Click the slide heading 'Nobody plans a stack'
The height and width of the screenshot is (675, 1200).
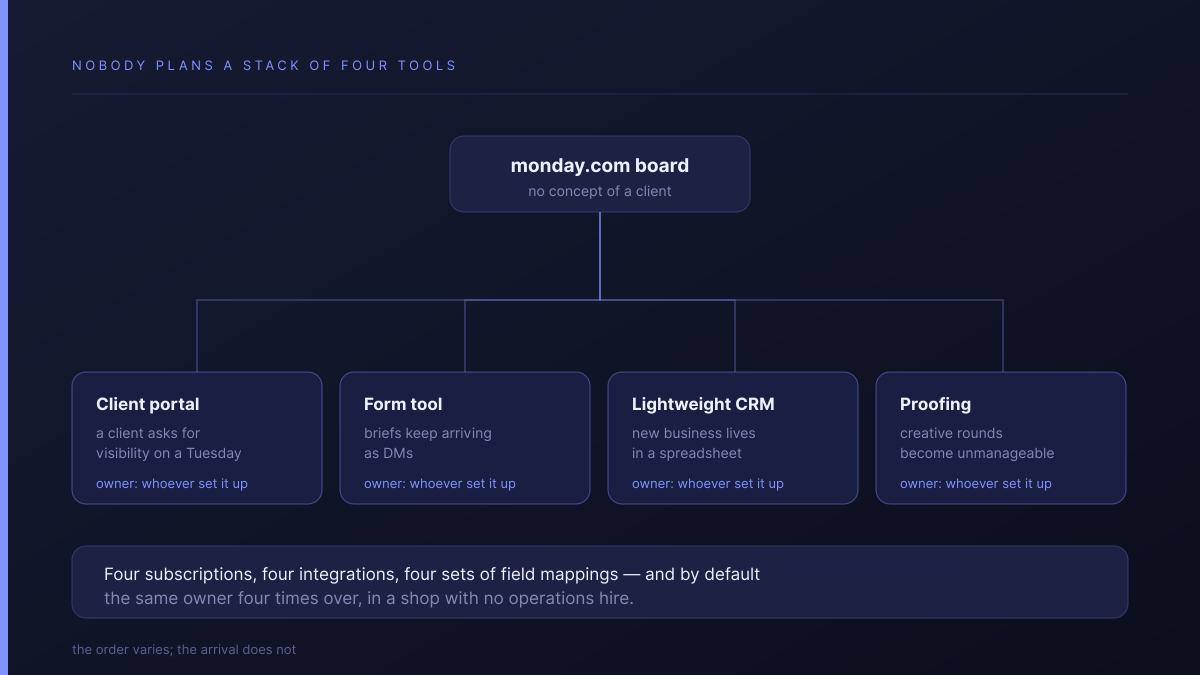[264, 65]
